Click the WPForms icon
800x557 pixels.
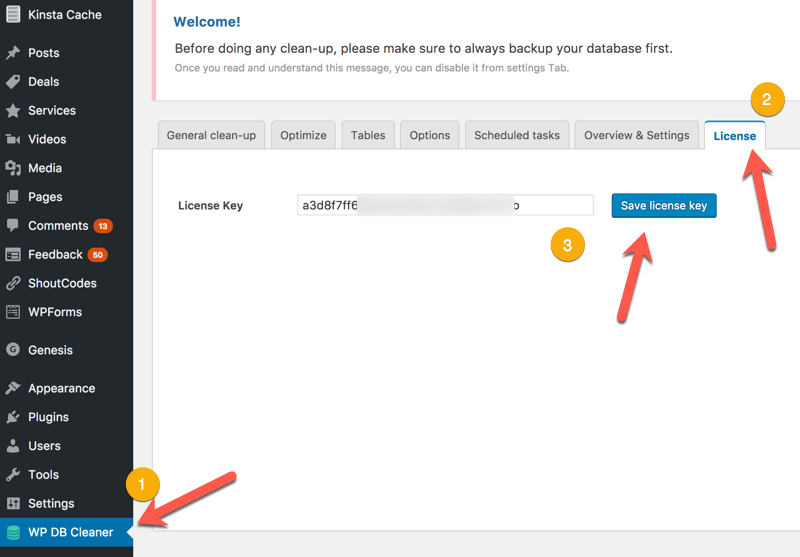tap(13, 312)
